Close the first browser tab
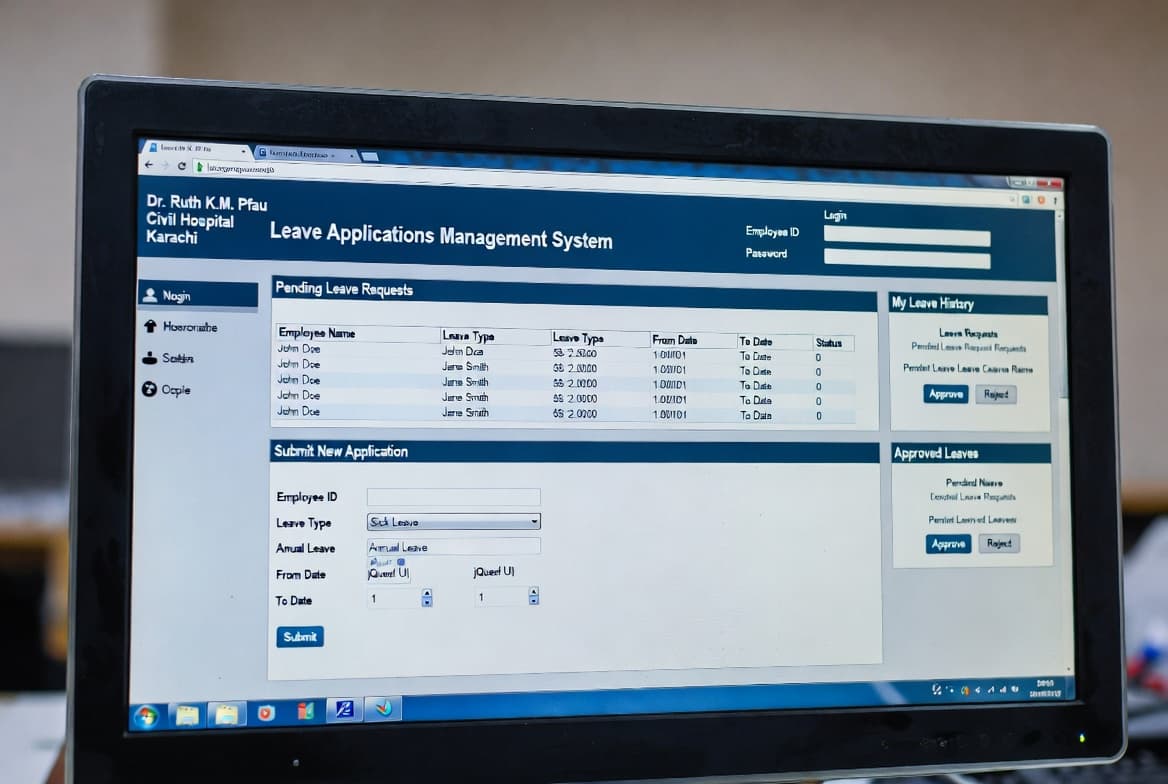Image resolution: width=1168 pixels, height=784 pixels. [243, 151]
